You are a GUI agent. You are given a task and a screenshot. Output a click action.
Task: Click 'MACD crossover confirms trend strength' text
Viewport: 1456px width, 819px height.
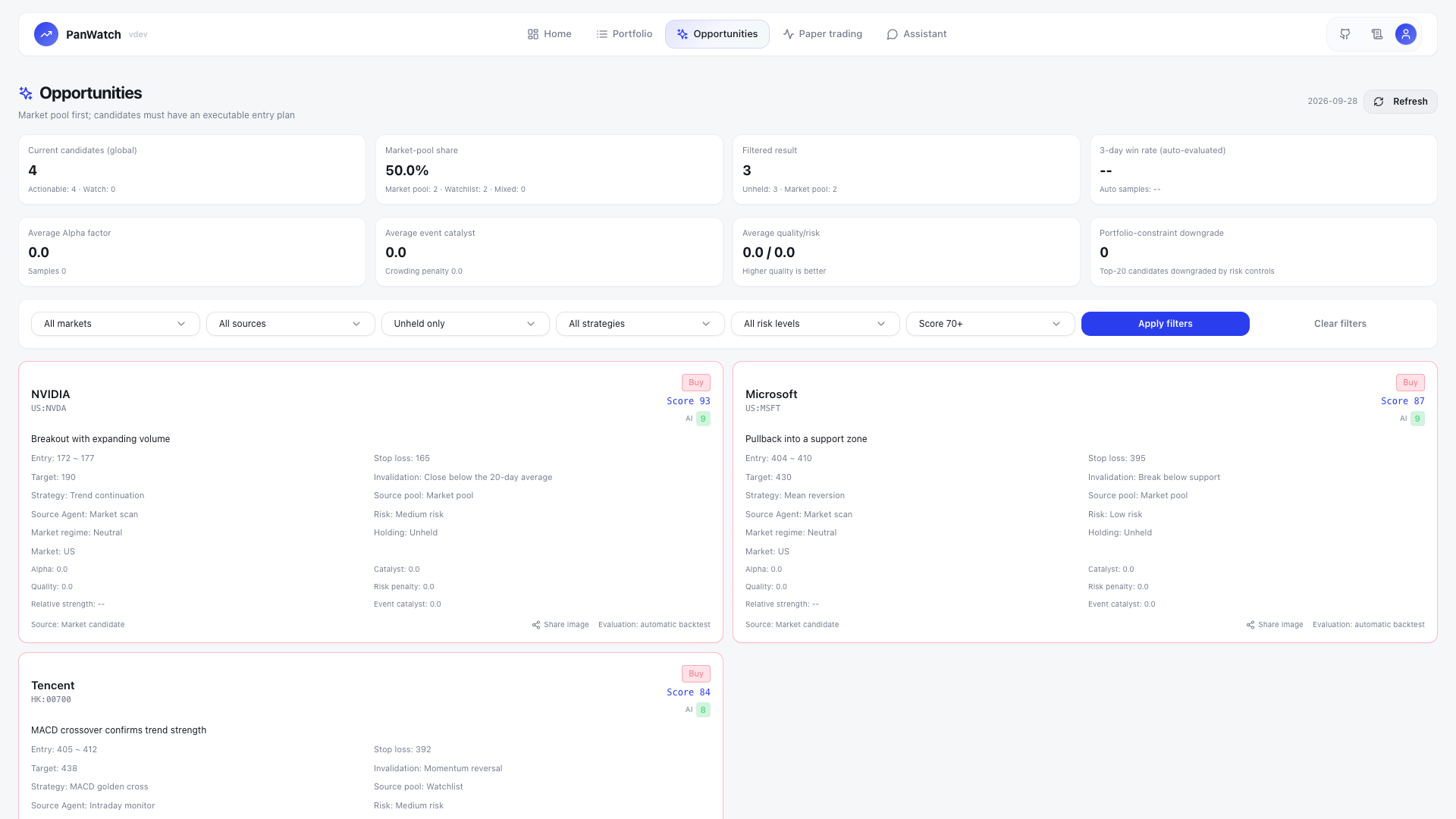click(x=118, y=730)
